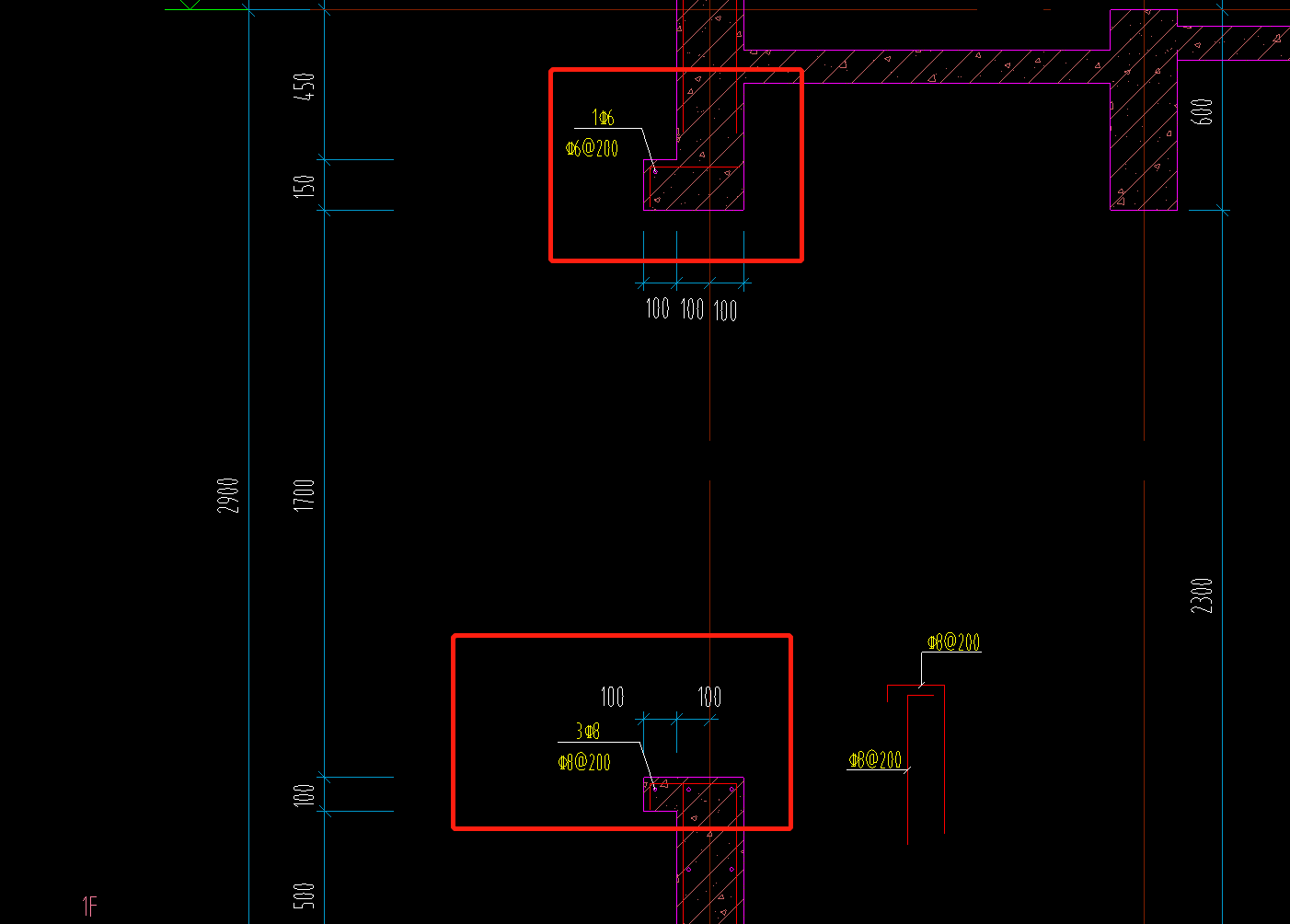
Task: Click the 2900 overall dimension value
Action: click(x=228, y=495)
